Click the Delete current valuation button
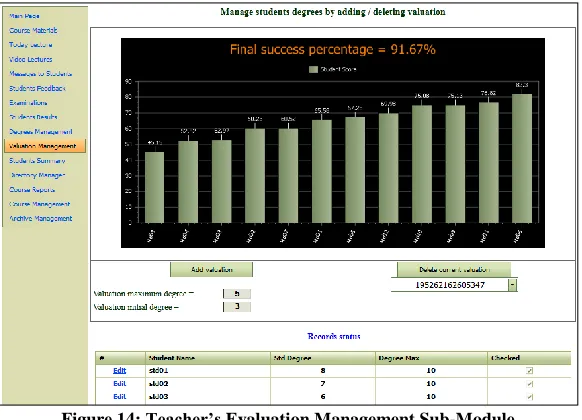 (x=454, y=270)
